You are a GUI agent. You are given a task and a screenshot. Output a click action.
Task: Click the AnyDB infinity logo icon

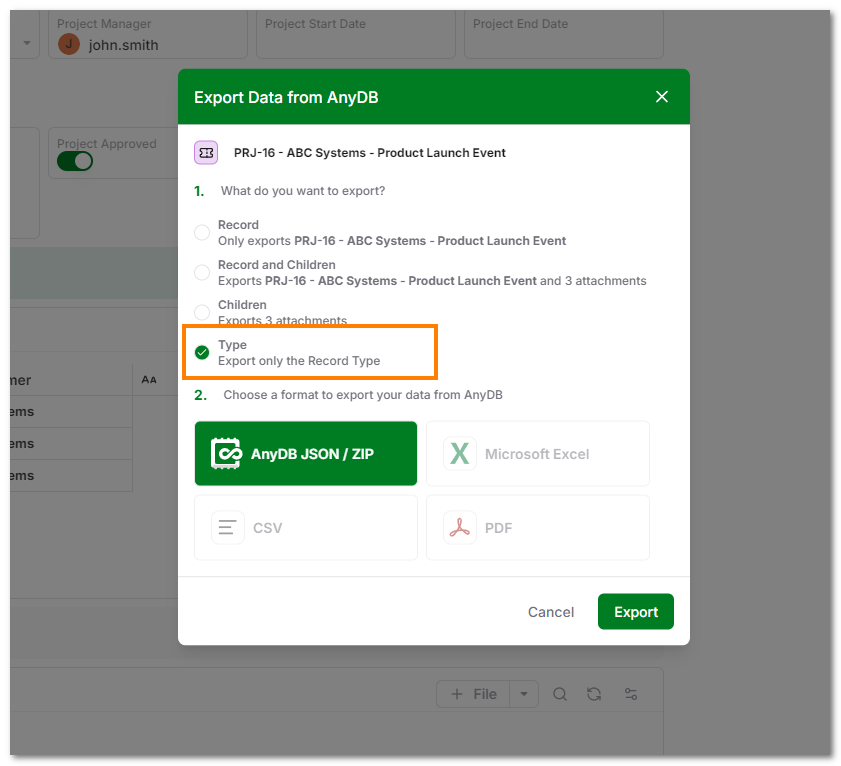226,454
